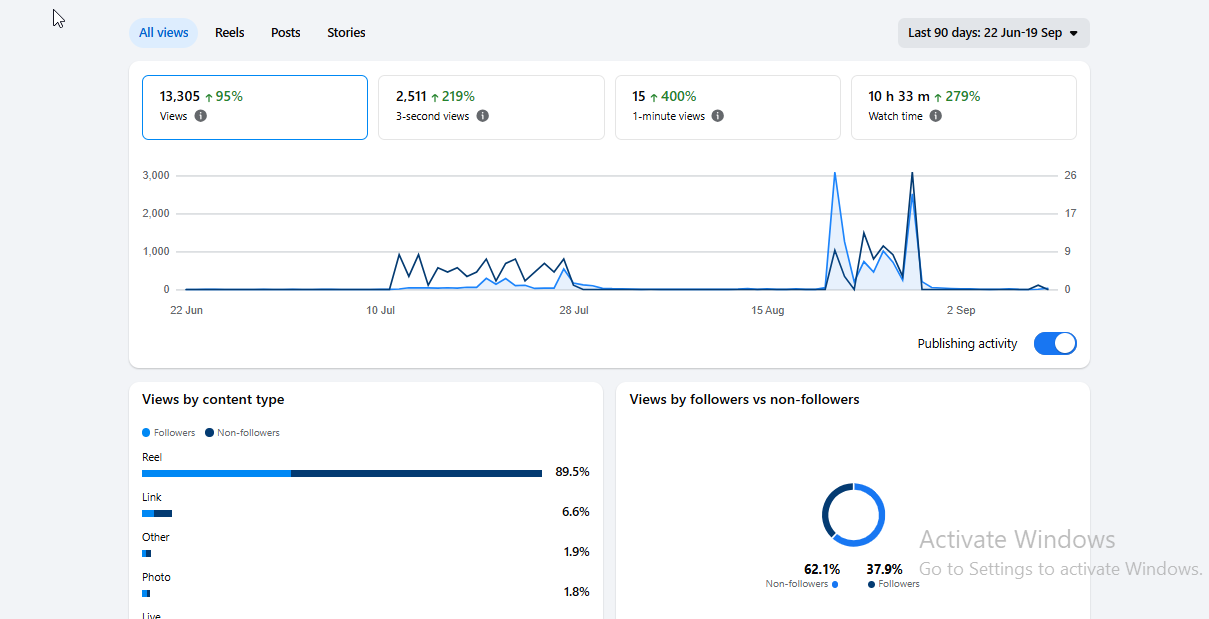
Task: Select the Stories tab
Action: click(x=346, y=33)
